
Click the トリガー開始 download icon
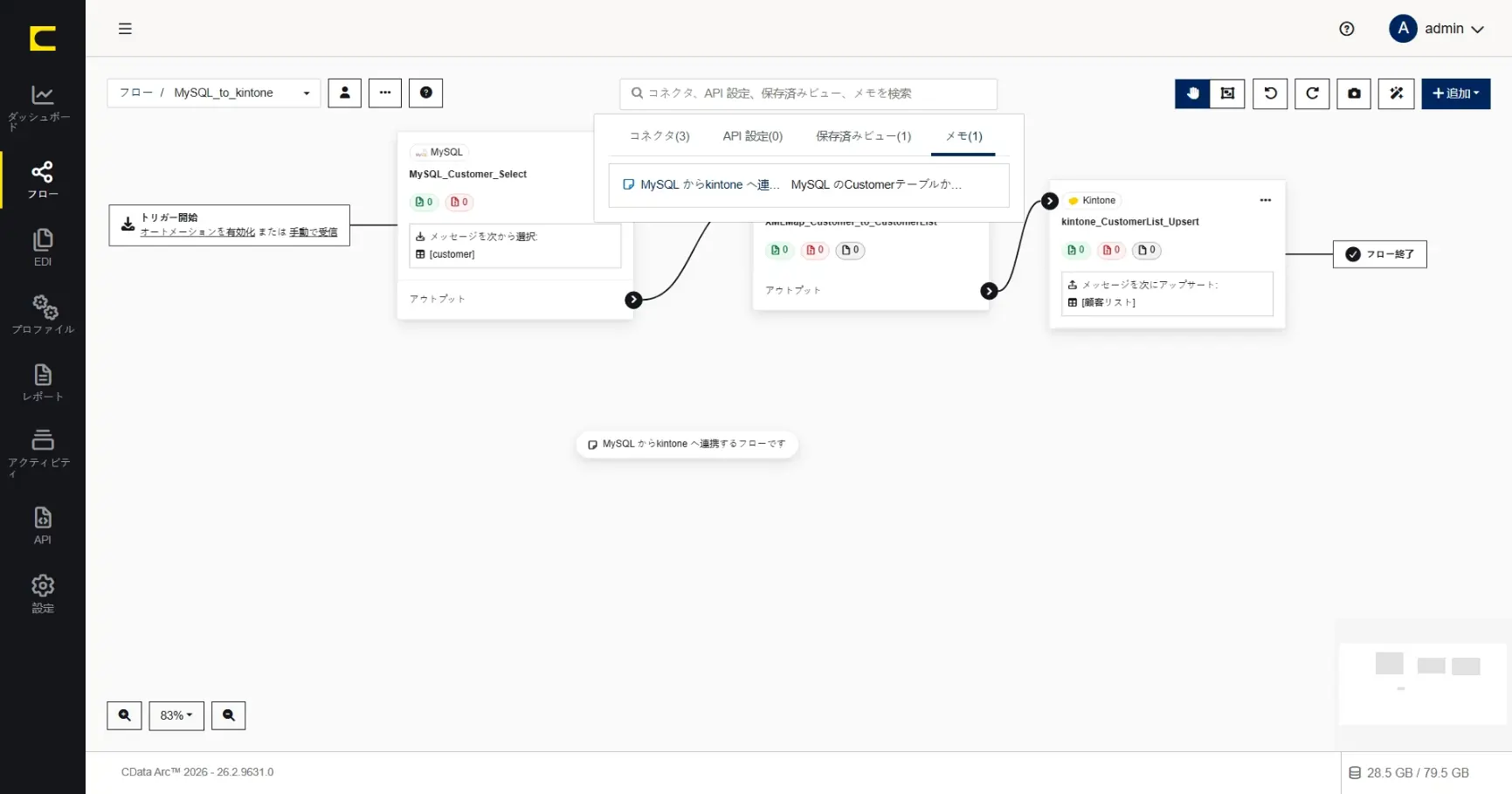pyautogui.click(x=128, y=224)
